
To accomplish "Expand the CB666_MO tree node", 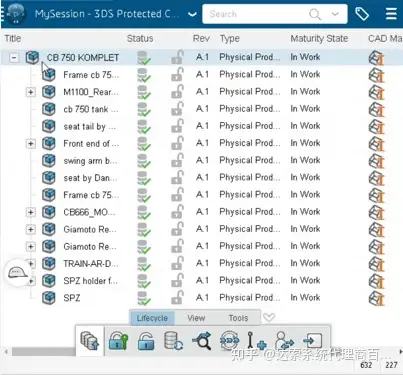I will [31, 212].
